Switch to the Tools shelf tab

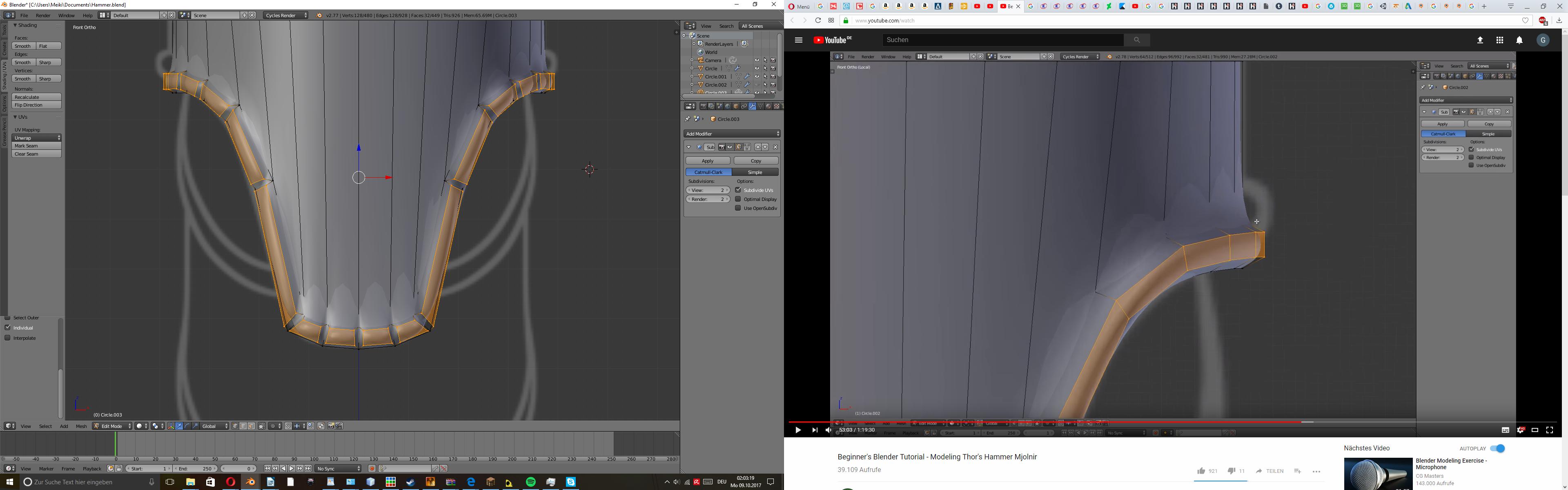pos(4,31)
